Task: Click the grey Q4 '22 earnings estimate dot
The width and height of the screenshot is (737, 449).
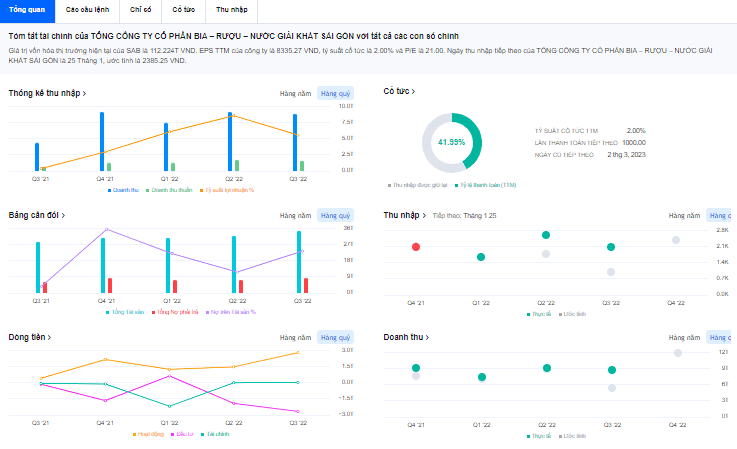Action: pos(676,240)
